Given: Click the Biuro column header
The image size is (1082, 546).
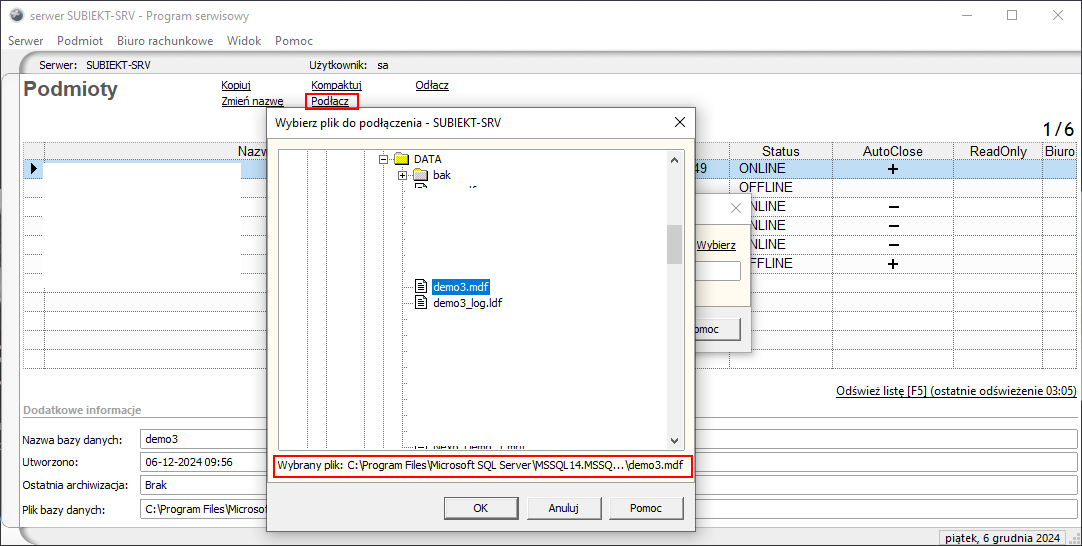Looking at the screenshot, I should click(x=1059, y=151).
